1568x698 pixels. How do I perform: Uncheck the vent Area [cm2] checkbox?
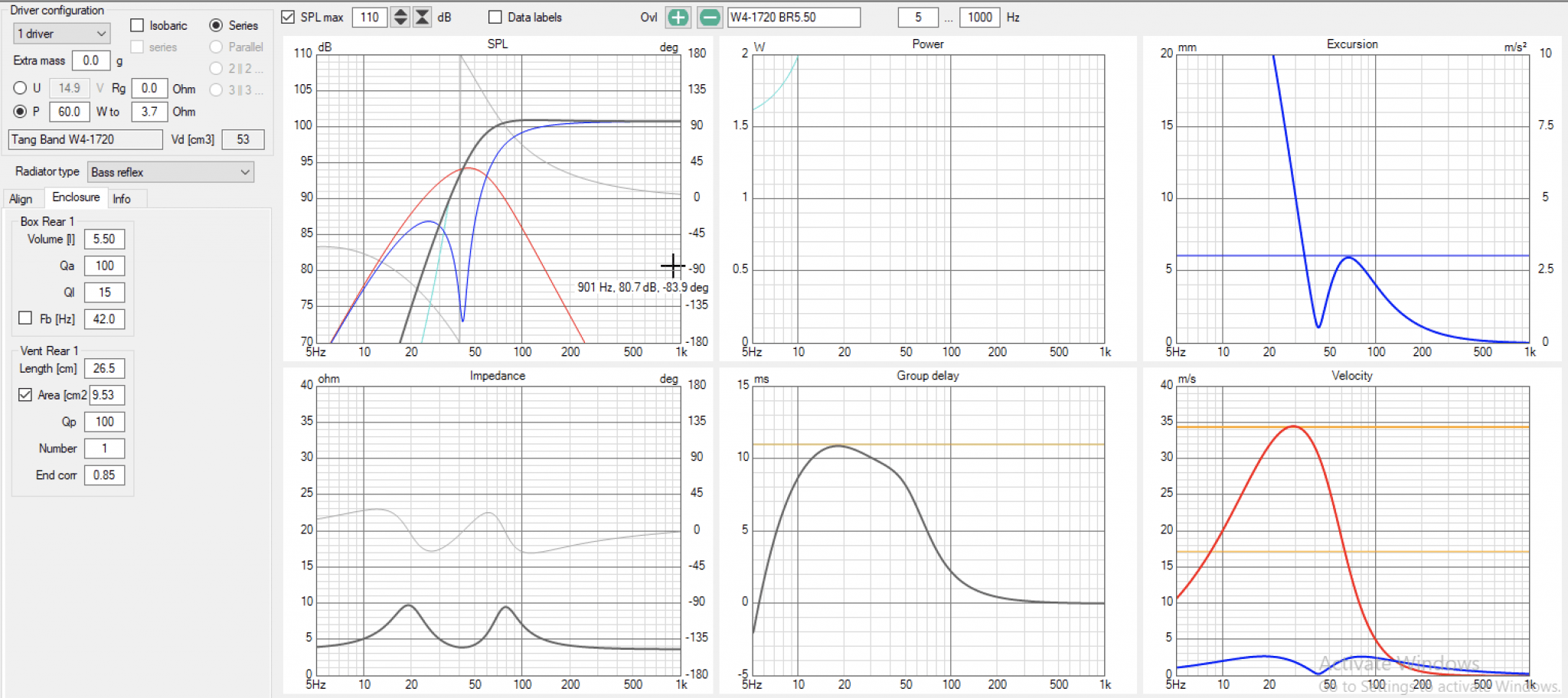coord(25,395)
